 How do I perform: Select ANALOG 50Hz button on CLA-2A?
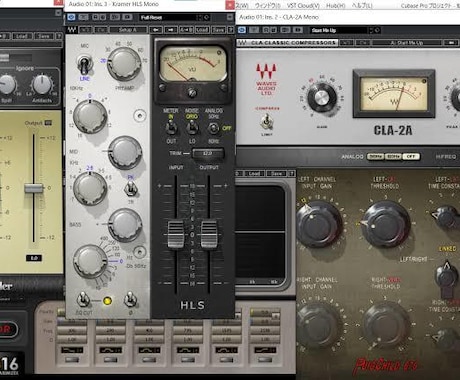pos(375,156)
